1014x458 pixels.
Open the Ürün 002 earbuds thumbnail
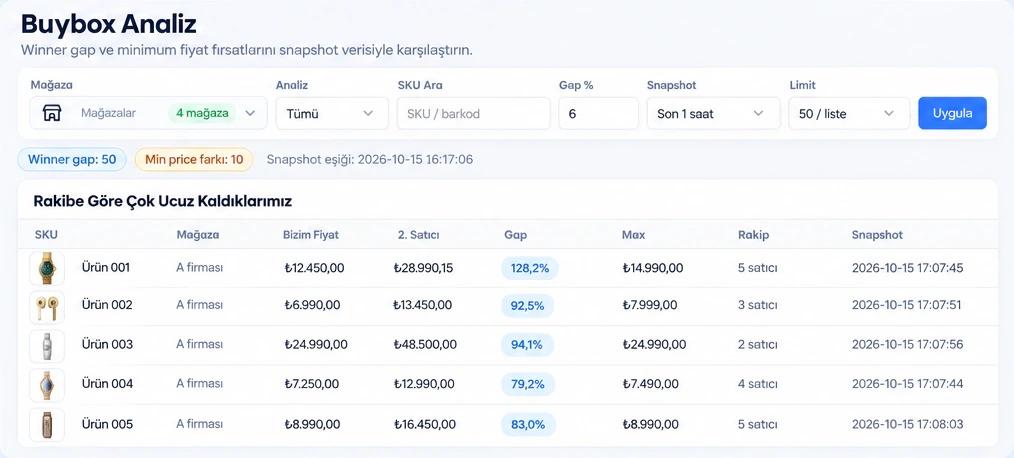pos(47,307)
